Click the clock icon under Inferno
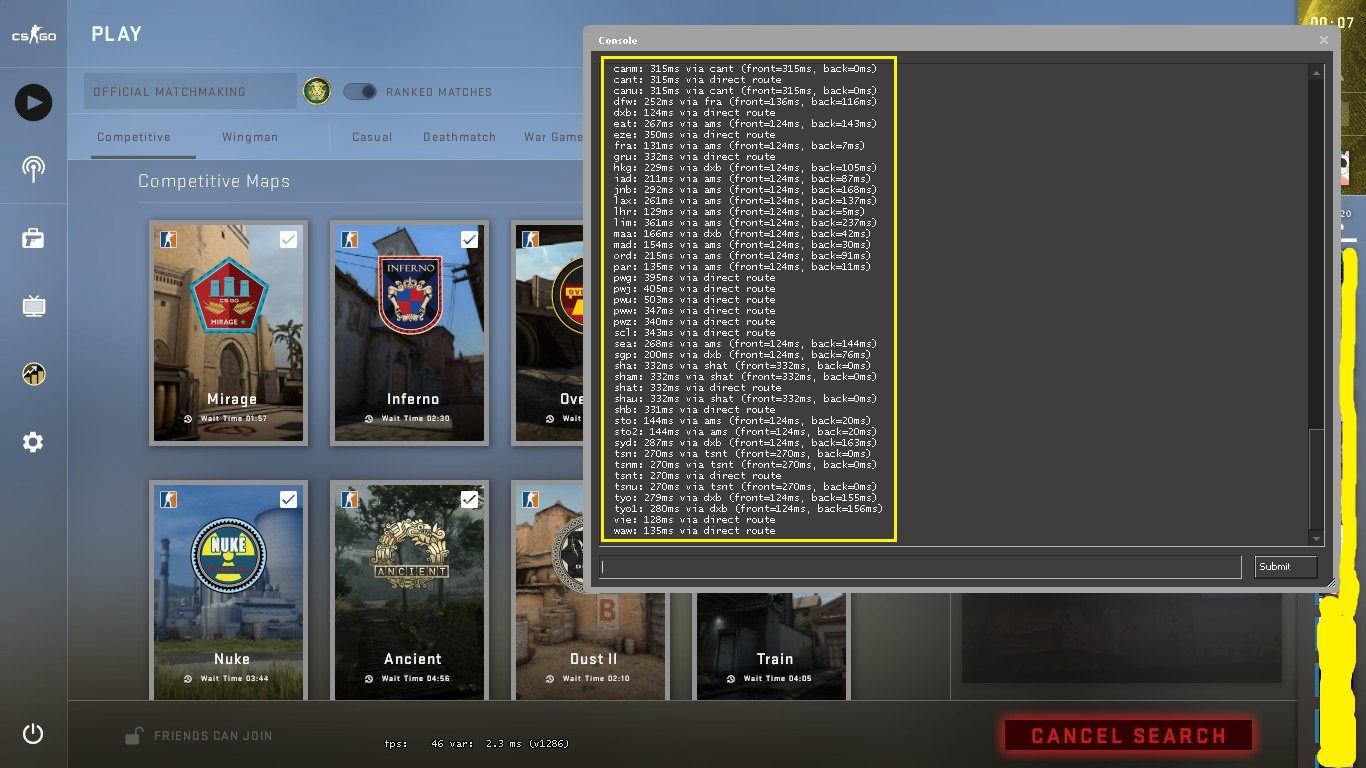 click(x=369, y=419)
